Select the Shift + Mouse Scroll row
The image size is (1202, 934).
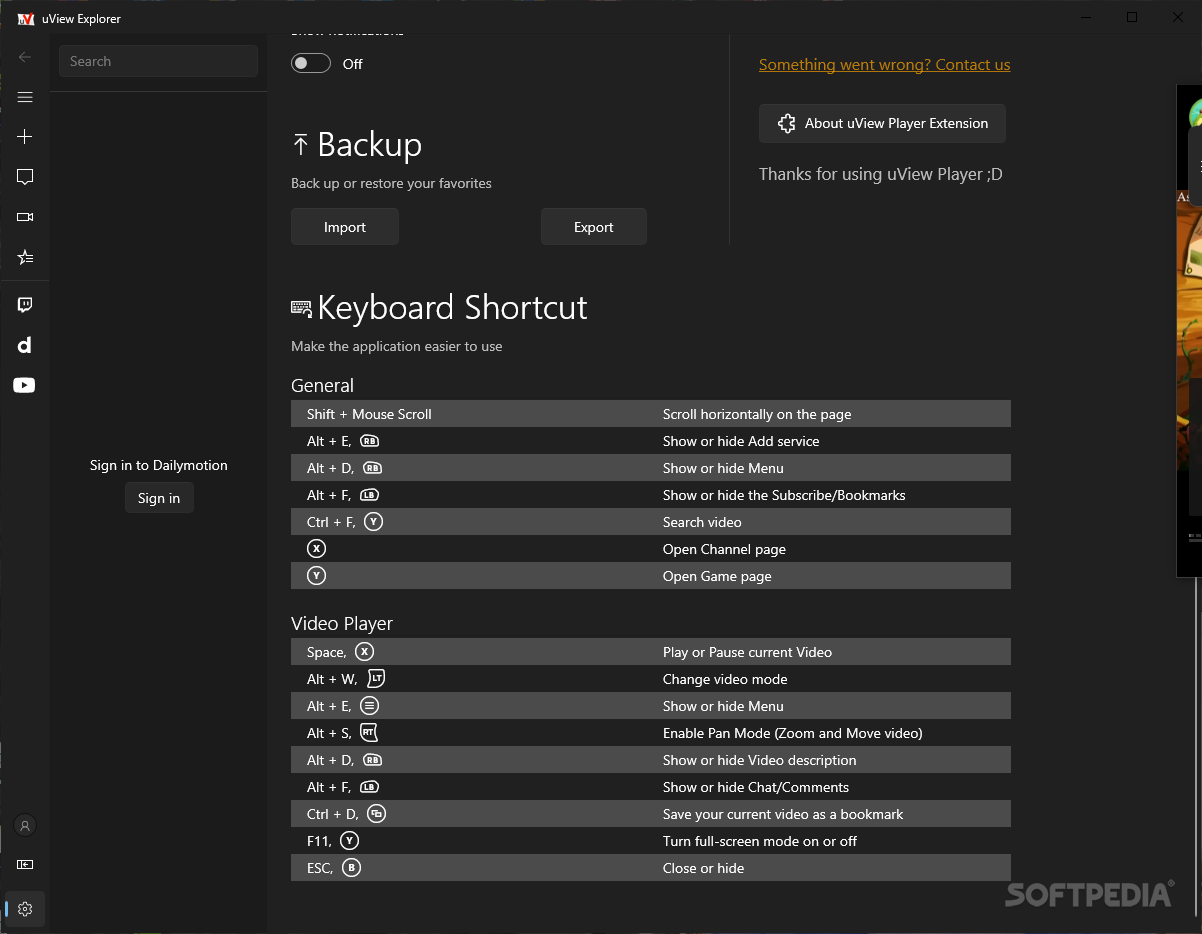click(x=651, y=414)
